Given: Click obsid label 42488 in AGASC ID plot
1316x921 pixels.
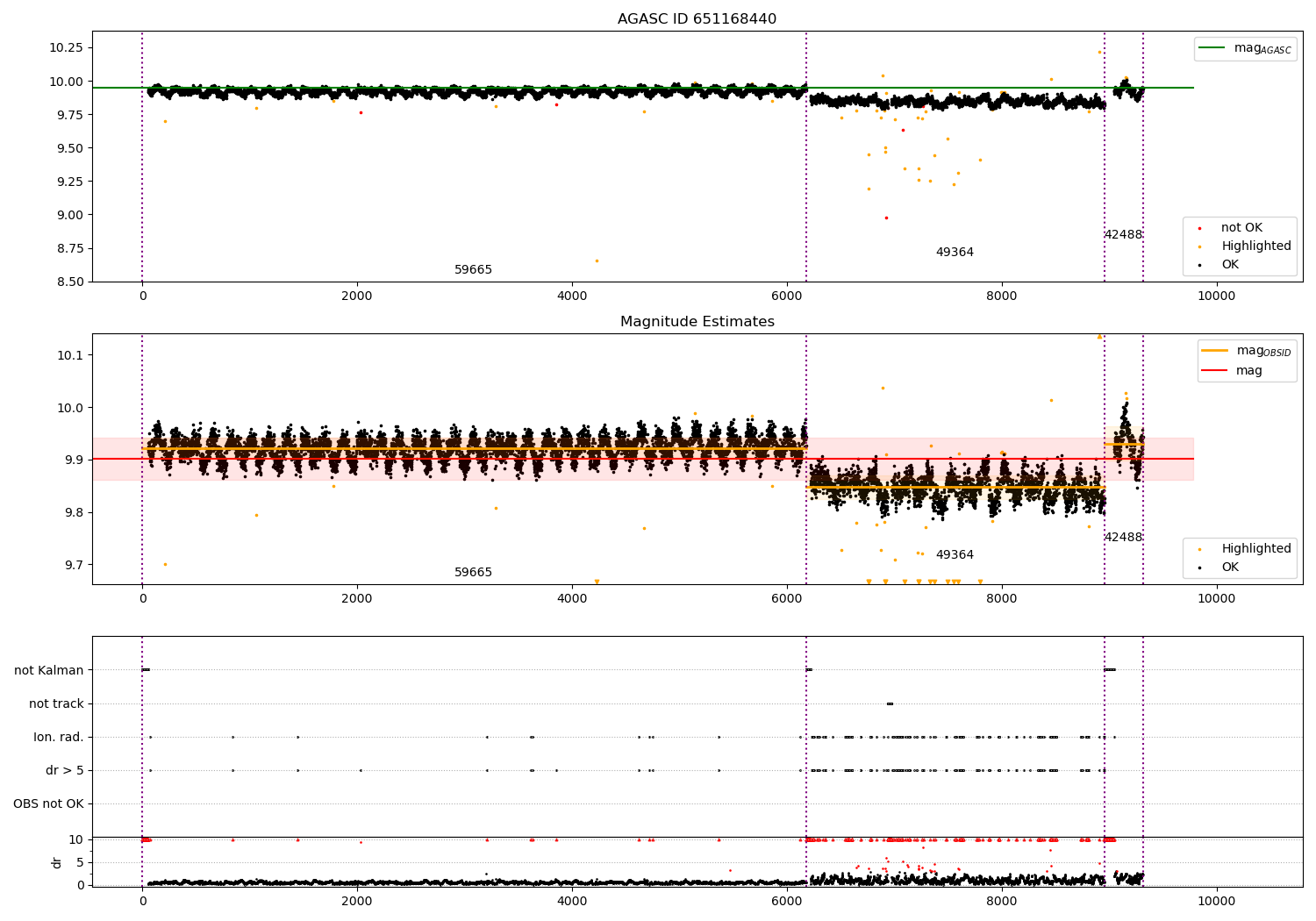Looking at the screenshot, I should click(x=1123, y=235).
